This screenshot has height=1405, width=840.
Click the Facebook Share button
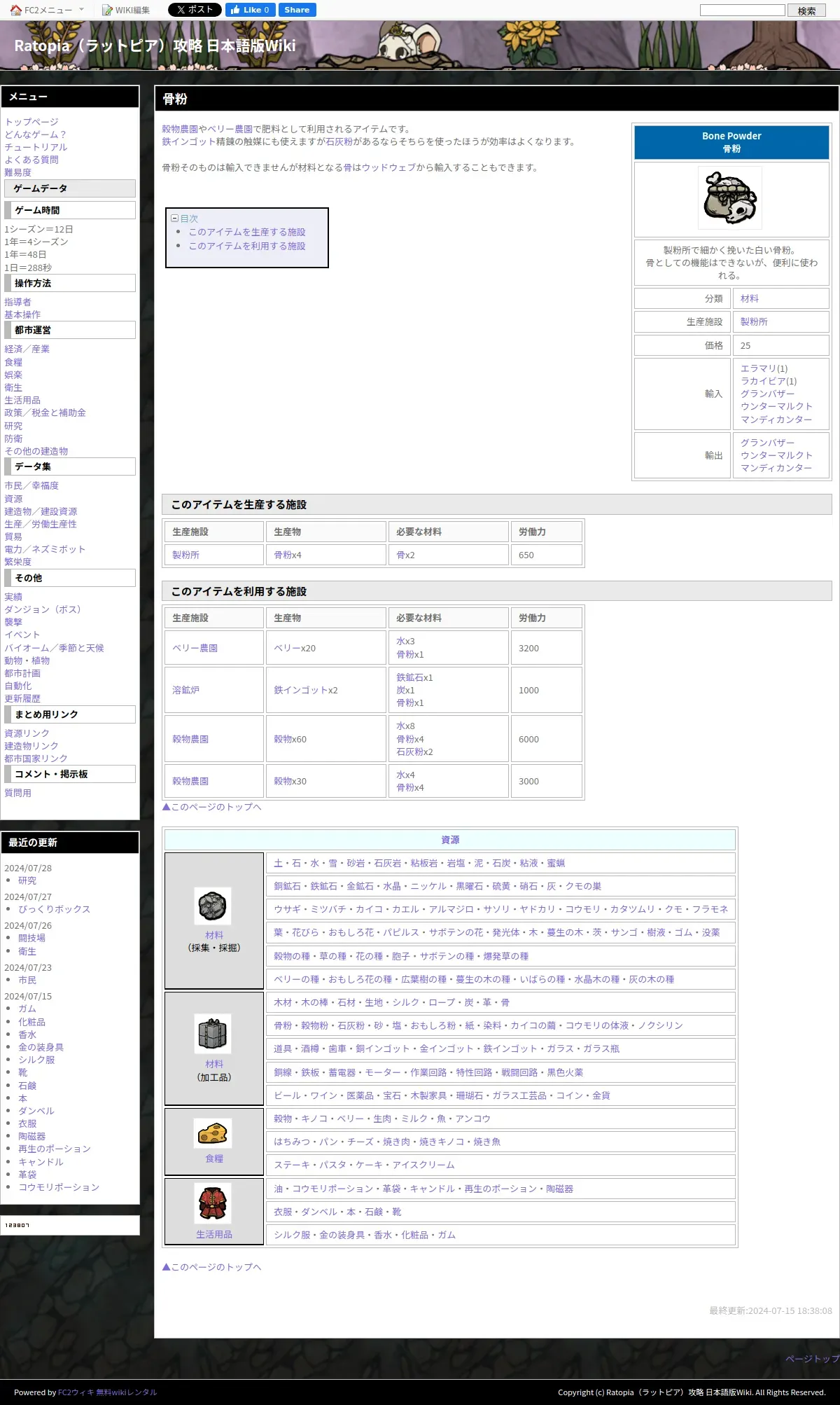click(297, 10)
